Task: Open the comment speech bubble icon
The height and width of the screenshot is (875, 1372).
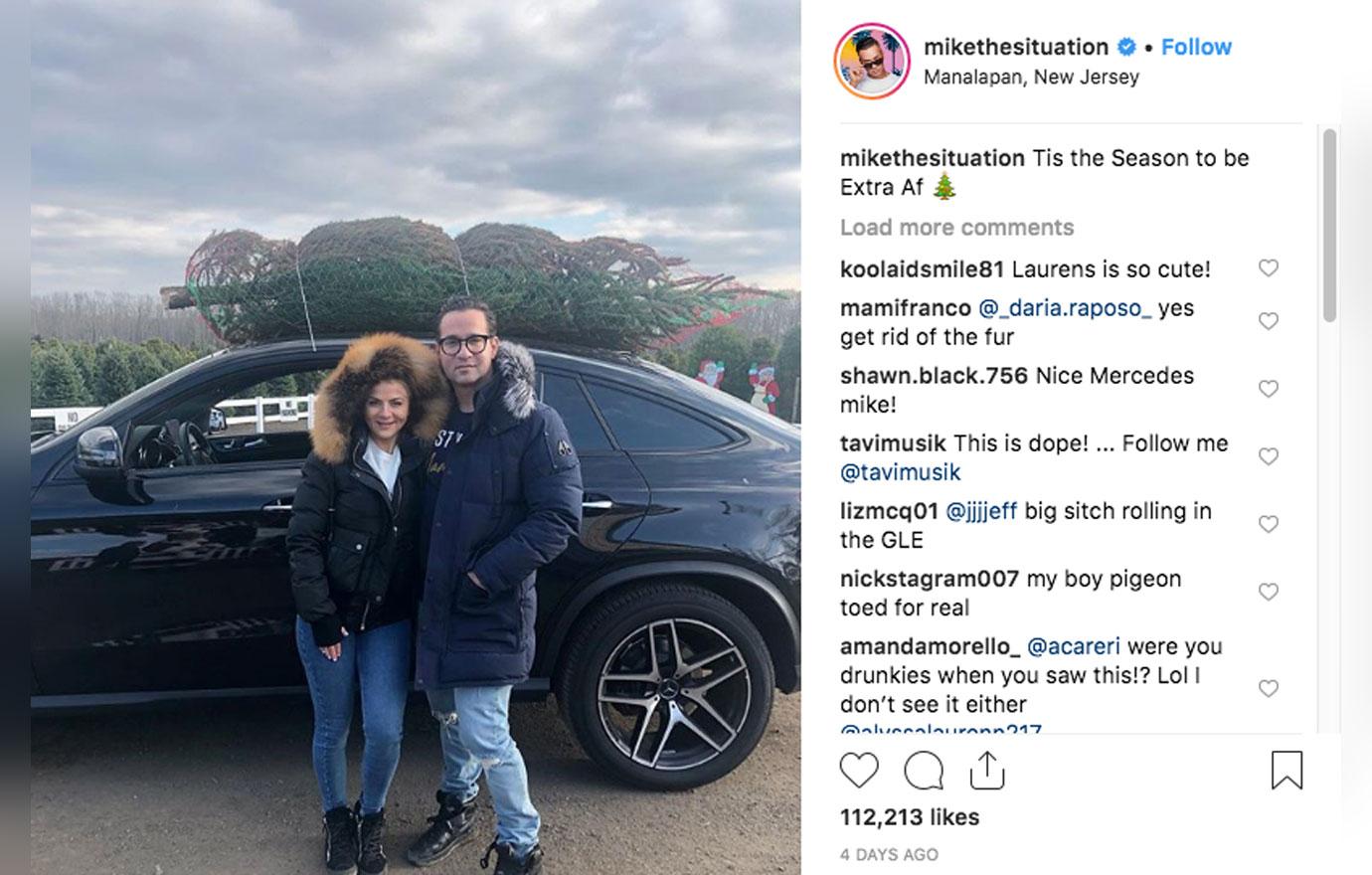Action: [x=924, y=771]
